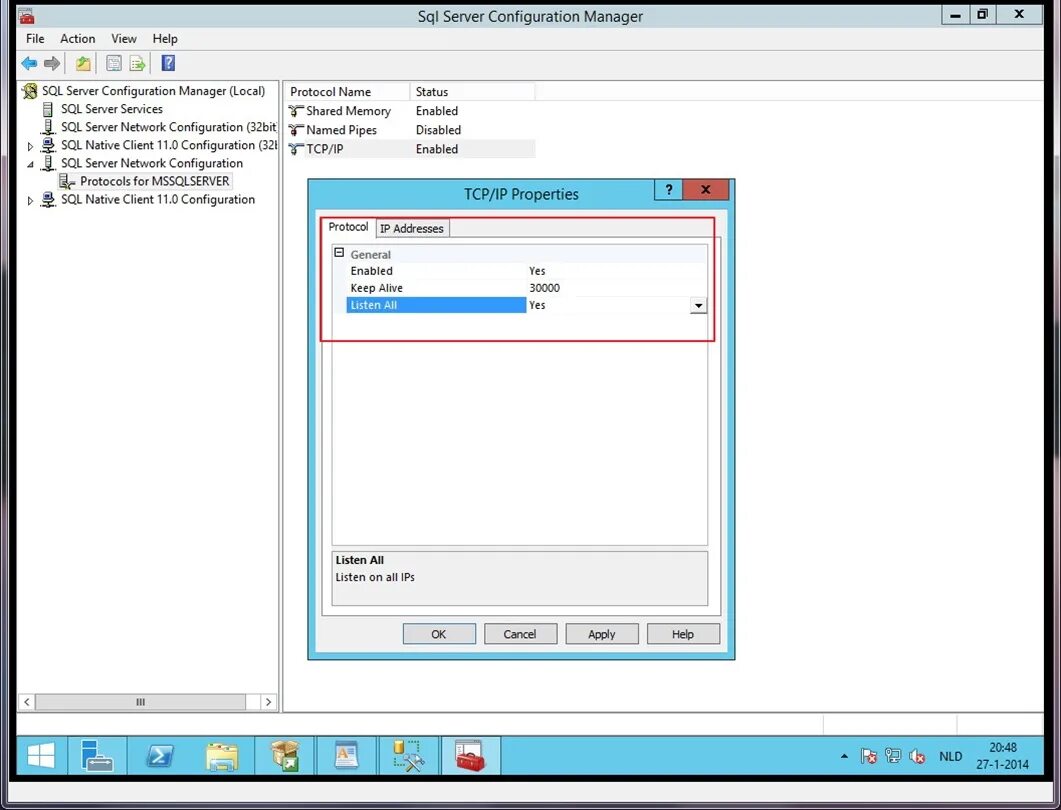Select the Keep Alive property row
The height and width of the screenshot is (810, 1061).
click(526, 288)
